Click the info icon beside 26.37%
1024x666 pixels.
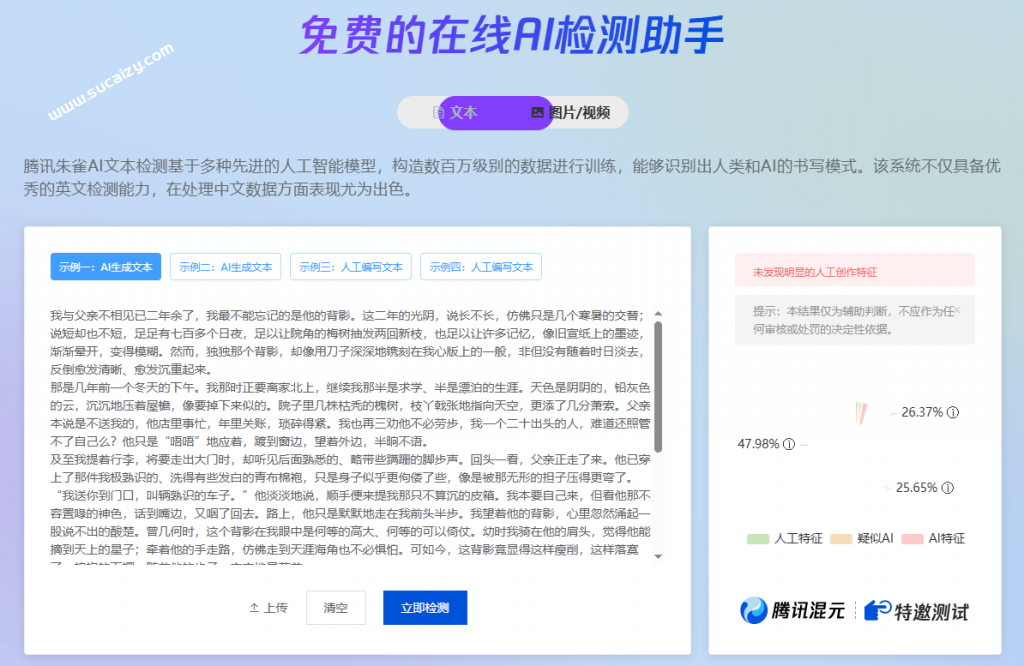953,412
